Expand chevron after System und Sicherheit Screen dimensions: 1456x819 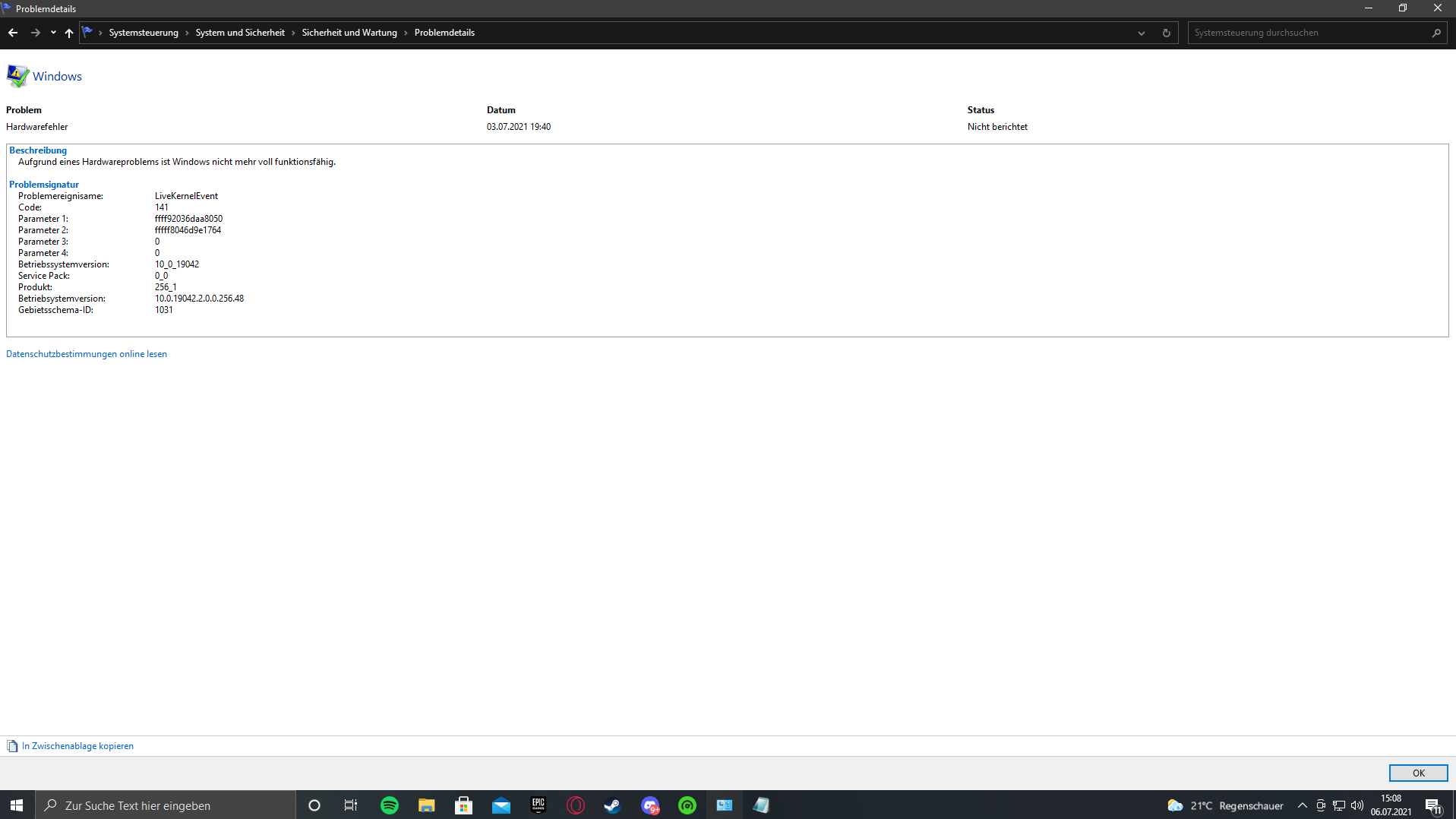293,33
